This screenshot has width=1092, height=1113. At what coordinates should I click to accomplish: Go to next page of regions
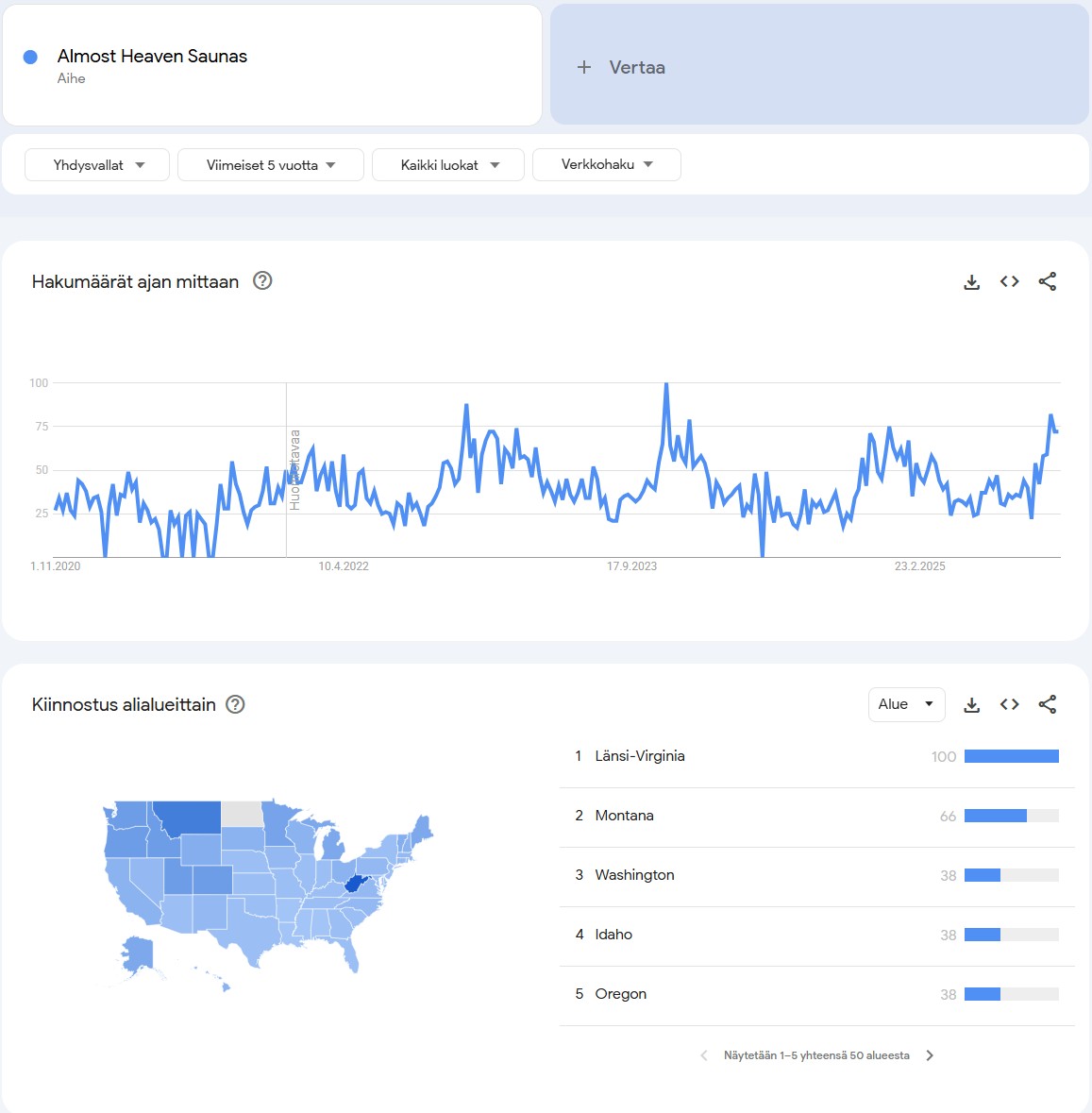(930, 1055)
